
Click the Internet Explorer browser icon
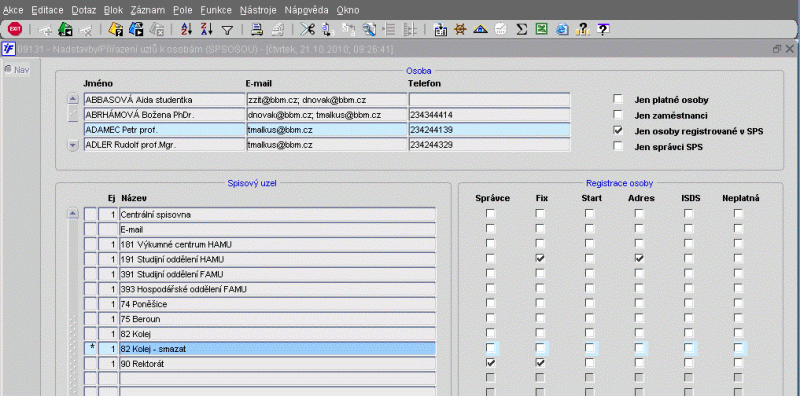pos(562,30)
